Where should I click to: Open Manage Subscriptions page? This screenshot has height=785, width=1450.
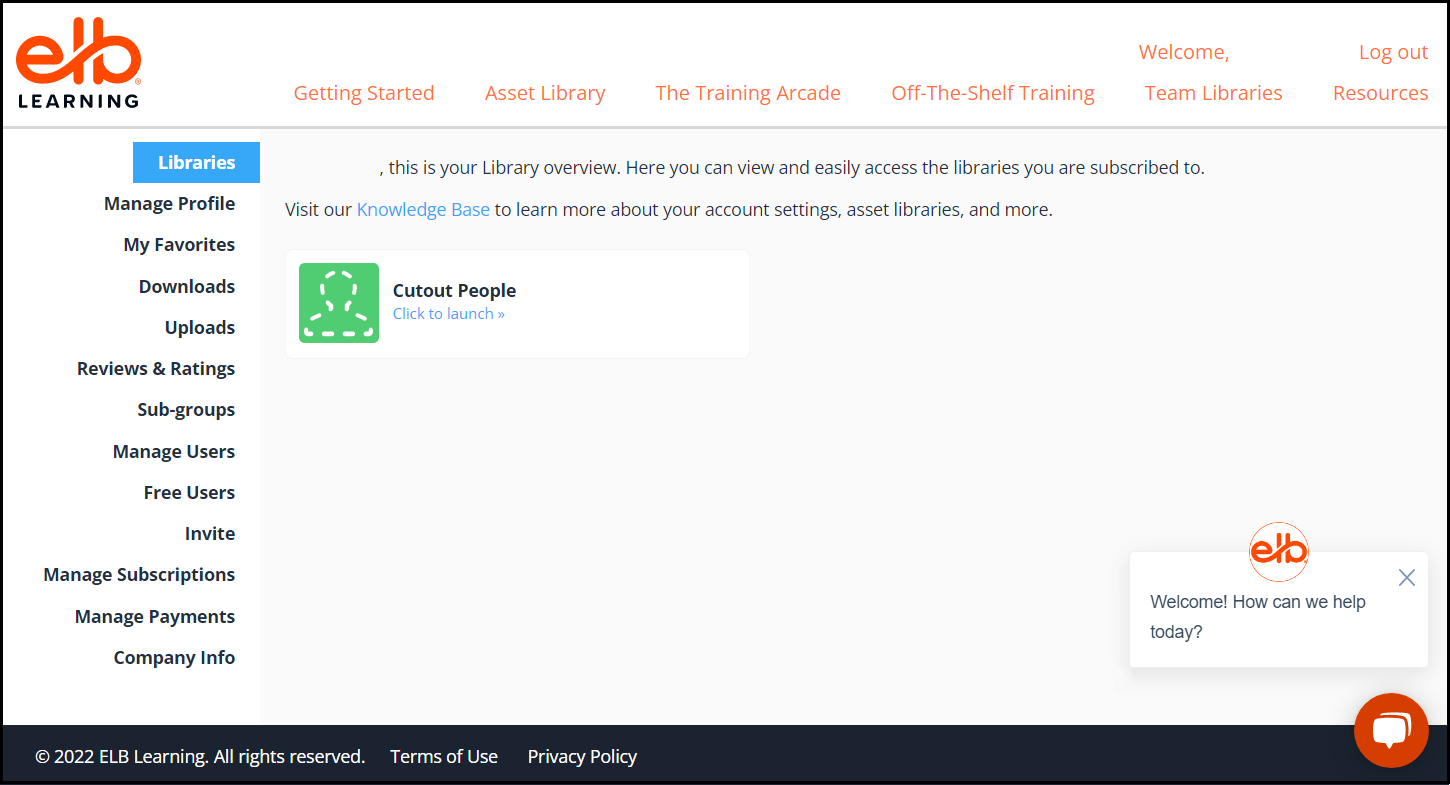pyautogui.click(x=139, y=575)
